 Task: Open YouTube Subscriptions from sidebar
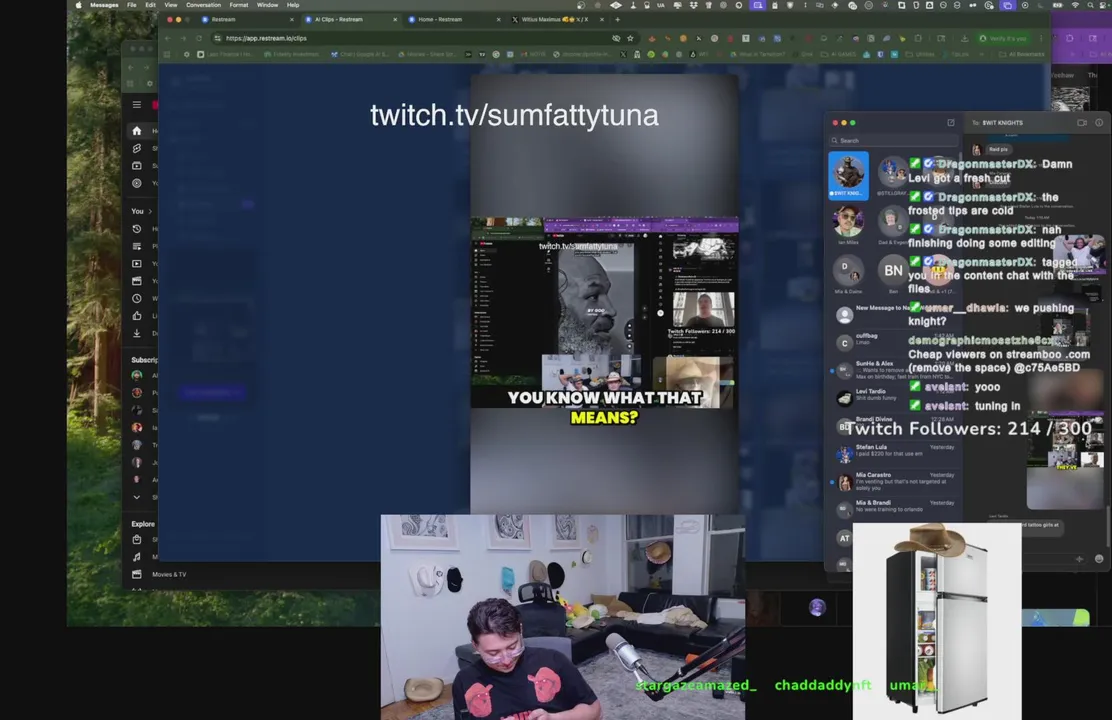point(141,165)
